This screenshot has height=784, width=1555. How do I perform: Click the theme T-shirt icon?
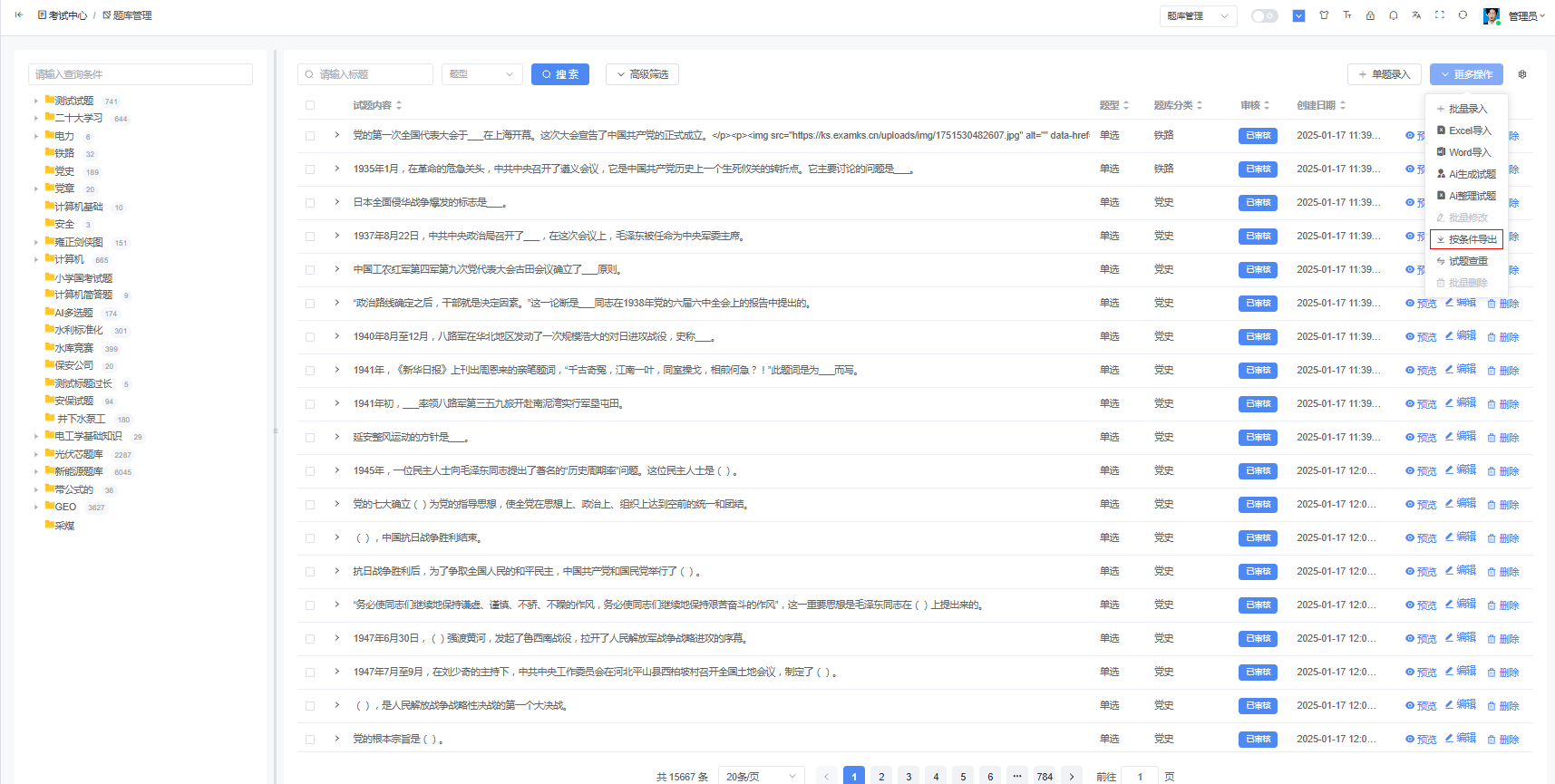coord(1324,15)
